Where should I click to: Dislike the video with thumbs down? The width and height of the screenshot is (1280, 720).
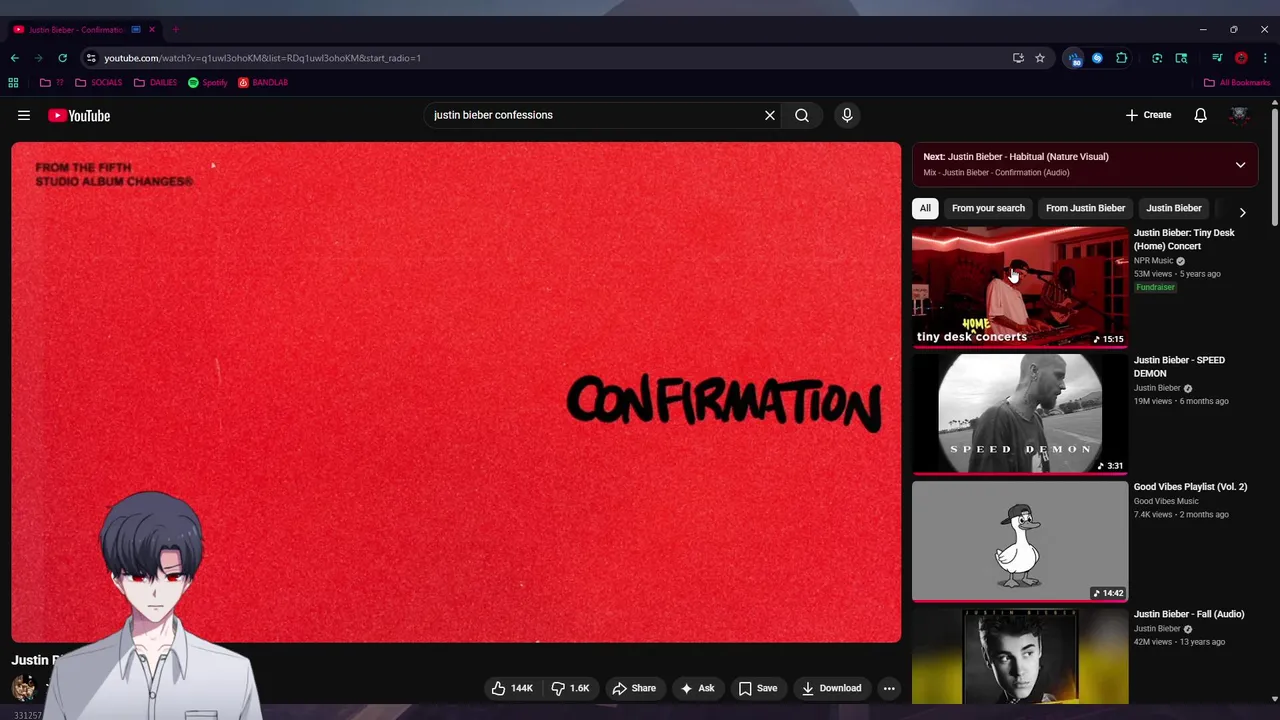point(571,688)
